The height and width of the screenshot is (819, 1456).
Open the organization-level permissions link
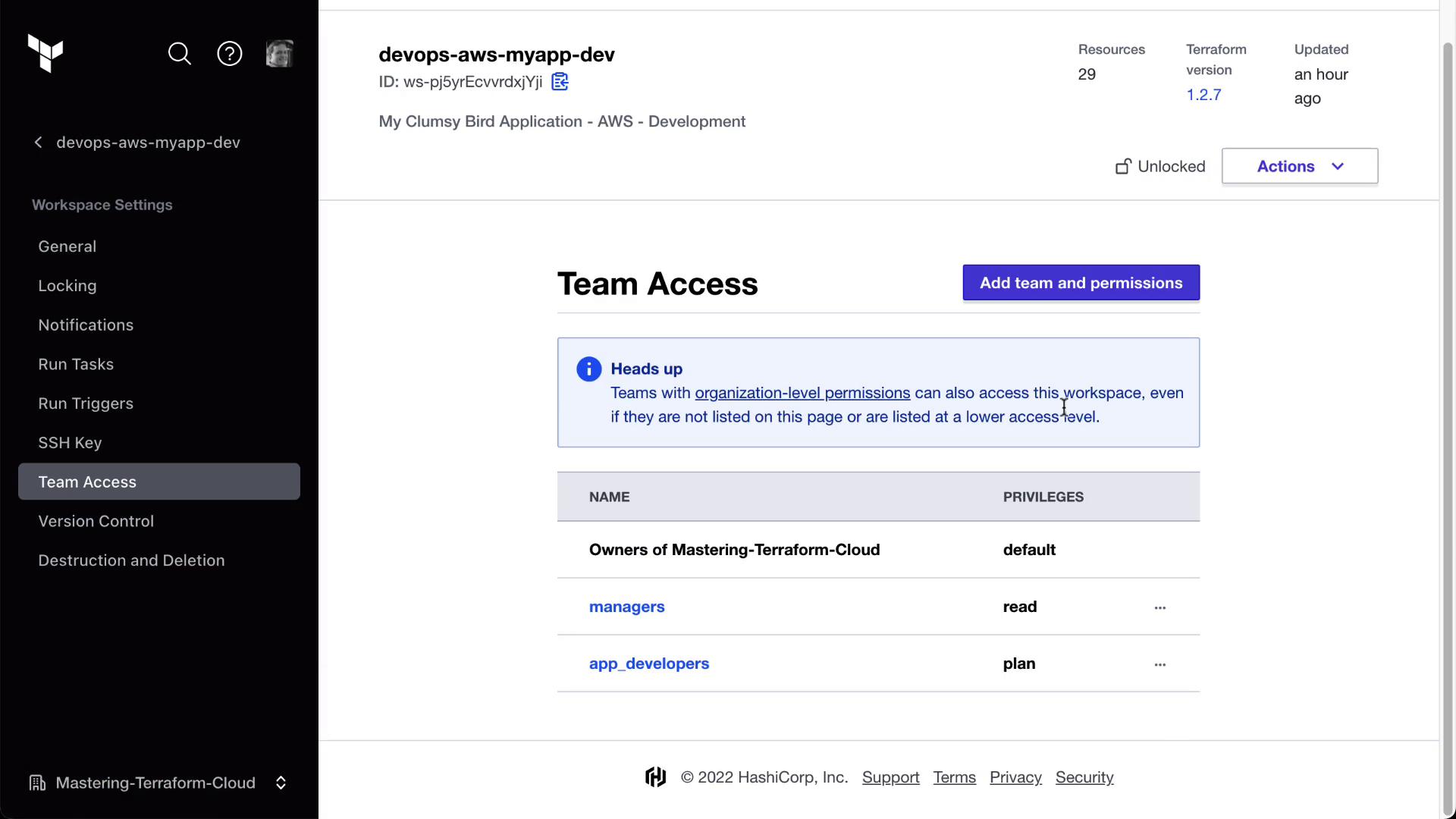click(x=802, y=393)
